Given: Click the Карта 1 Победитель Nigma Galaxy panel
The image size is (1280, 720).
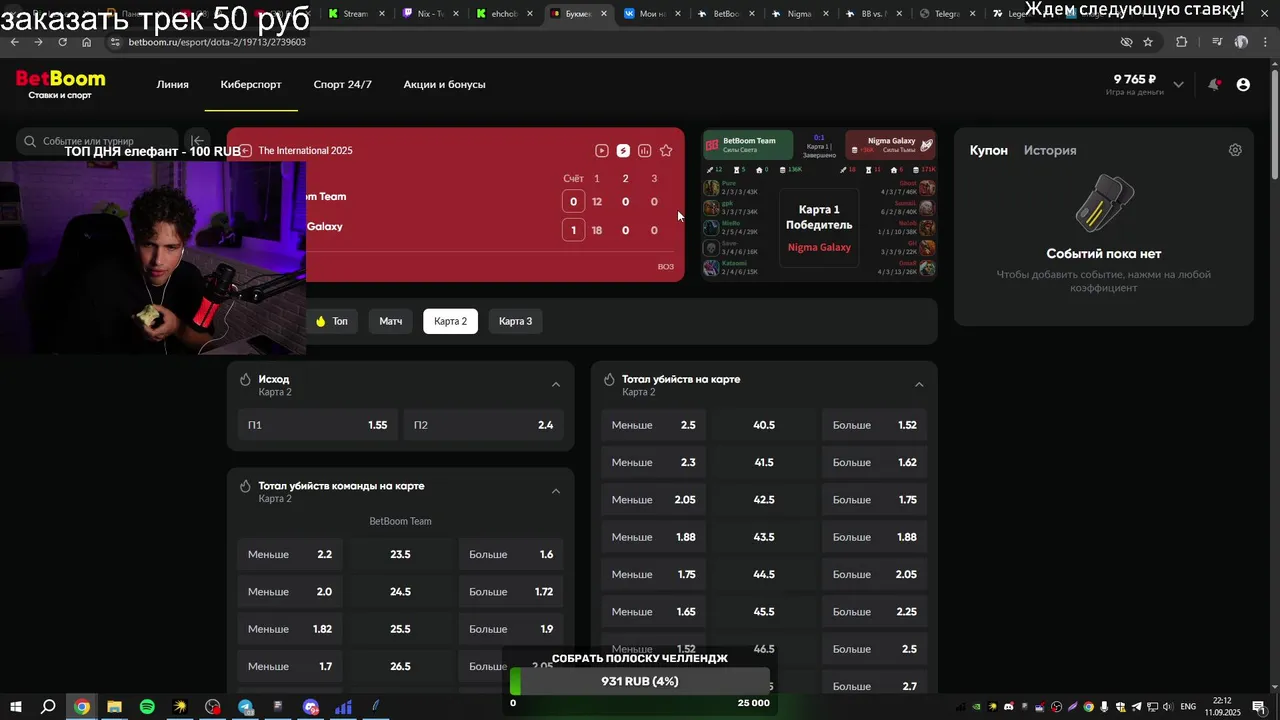Looking at the screenshot, I should 819,228.
